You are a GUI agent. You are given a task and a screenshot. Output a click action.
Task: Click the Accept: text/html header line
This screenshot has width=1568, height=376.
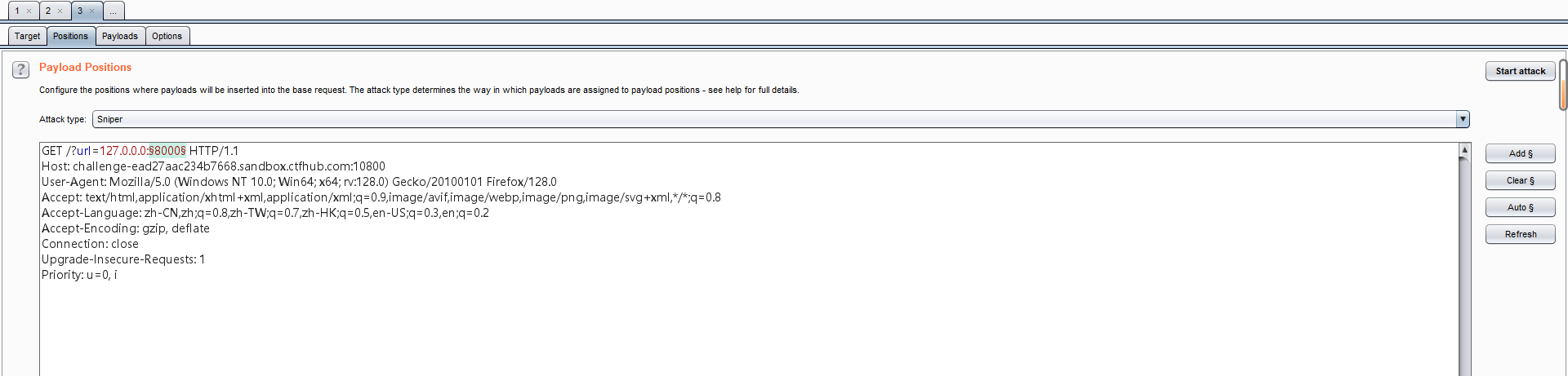point(381,197)
